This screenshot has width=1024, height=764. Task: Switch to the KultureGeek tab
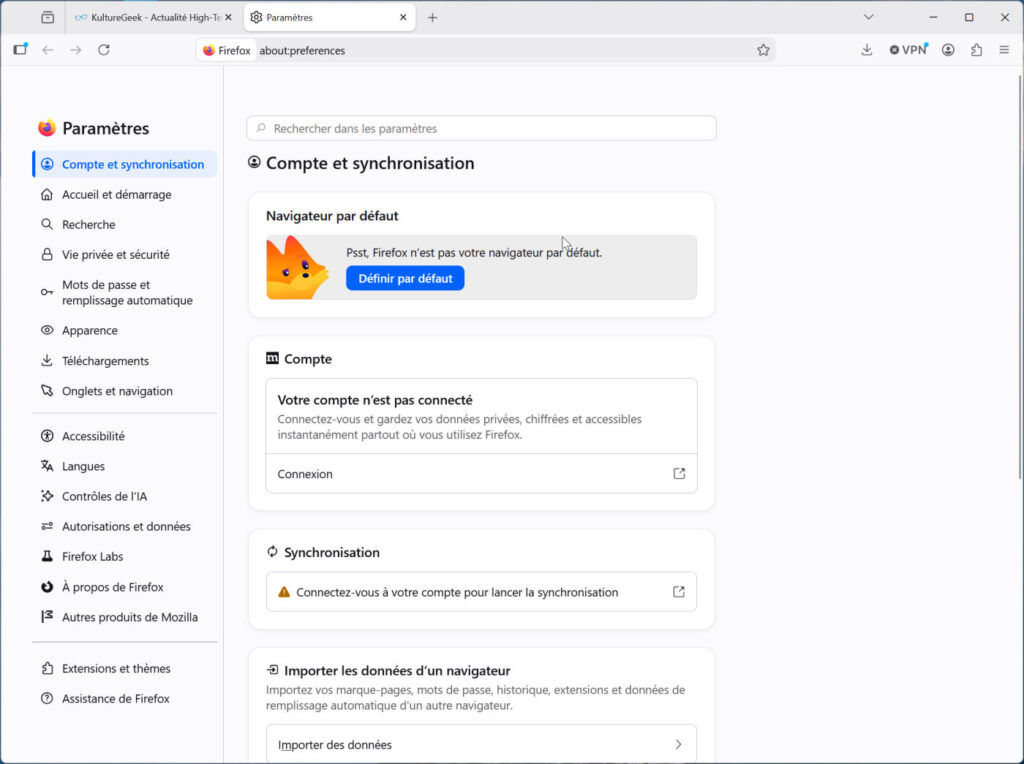[153, 18]
